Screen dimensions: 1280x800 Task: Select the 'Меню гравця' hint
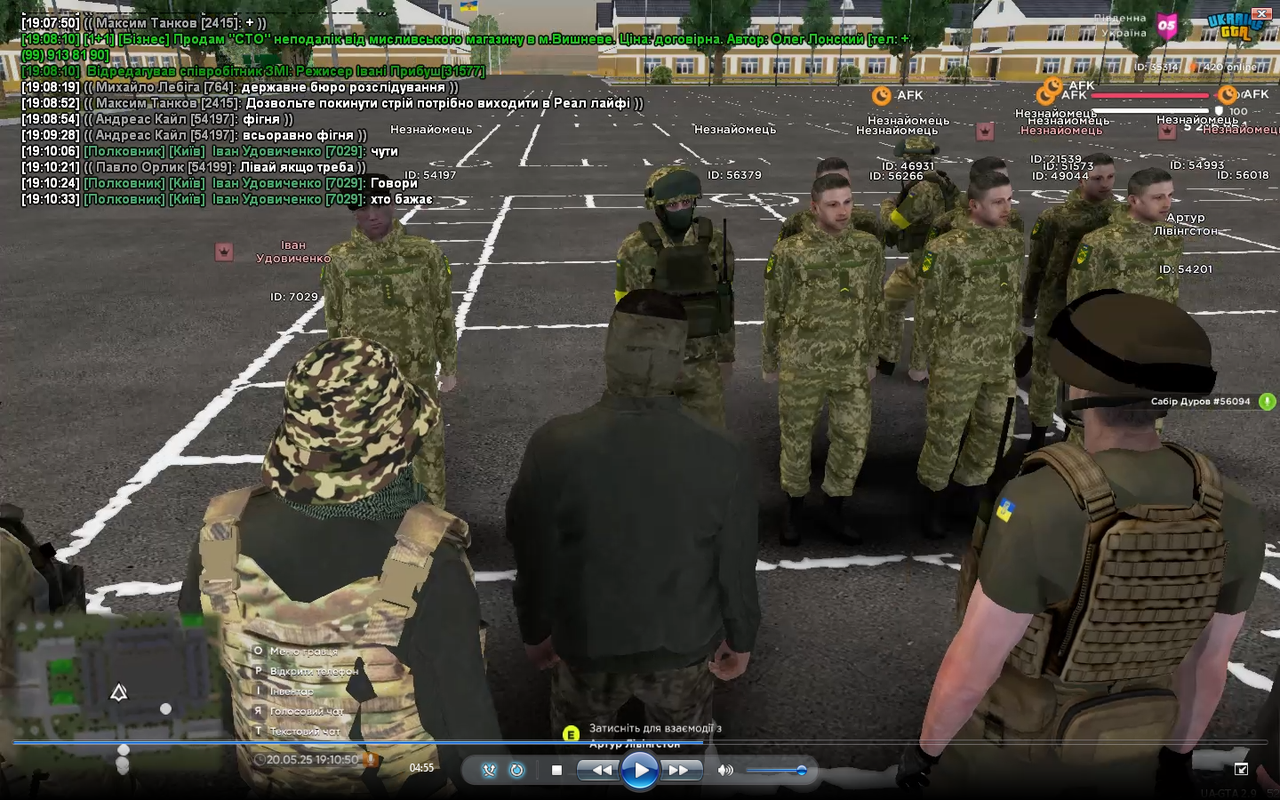click(295, 651)
